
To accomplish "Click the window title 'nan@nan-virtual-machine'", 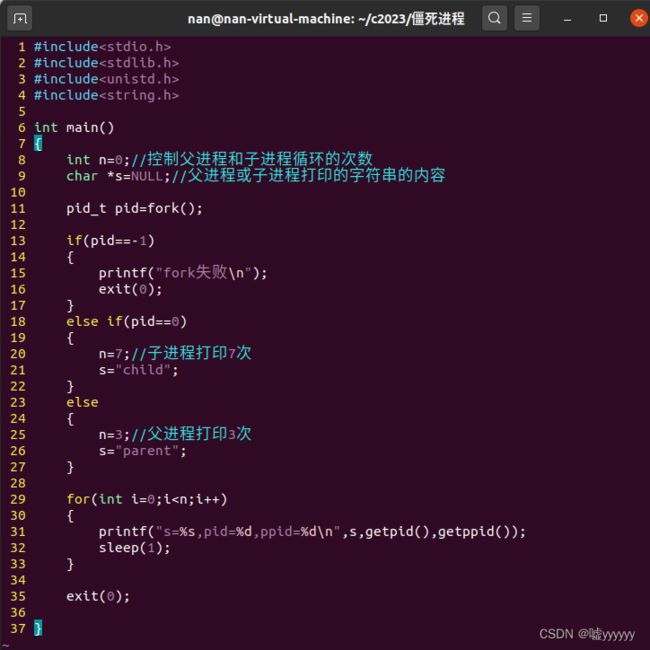I will click(x=271, y=19).
